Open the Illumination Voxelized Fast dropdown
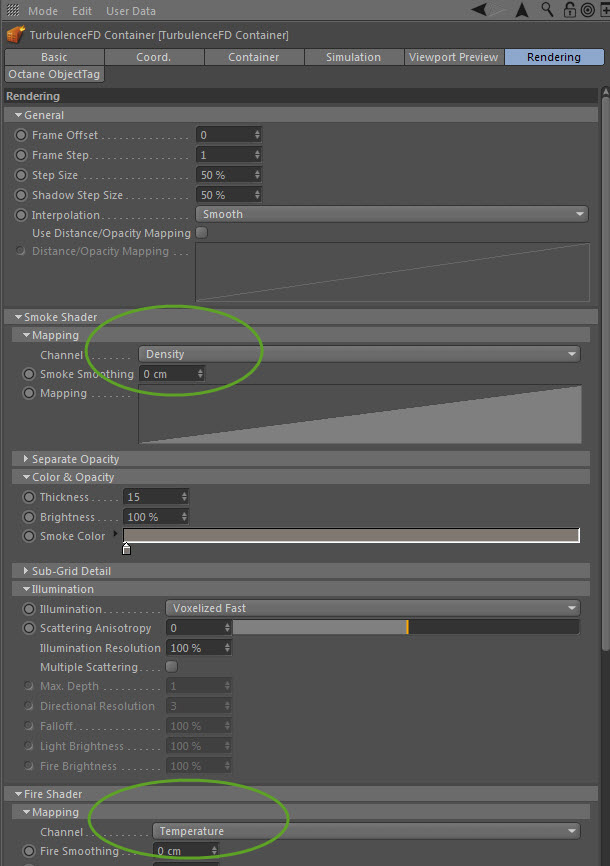This screenshot has height=866, width=610. pyautogui.click(x=373, y=608)
